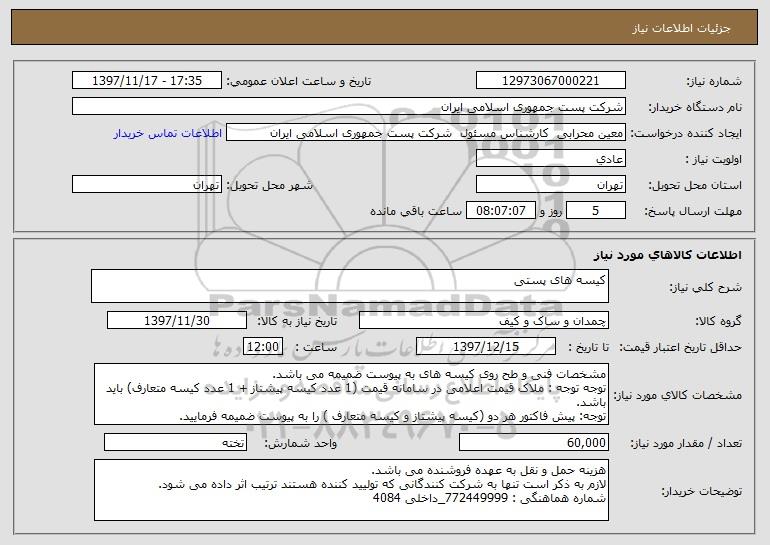
Task: Click the label مهلت ارسال پاسخ
Action: [693, 211]
